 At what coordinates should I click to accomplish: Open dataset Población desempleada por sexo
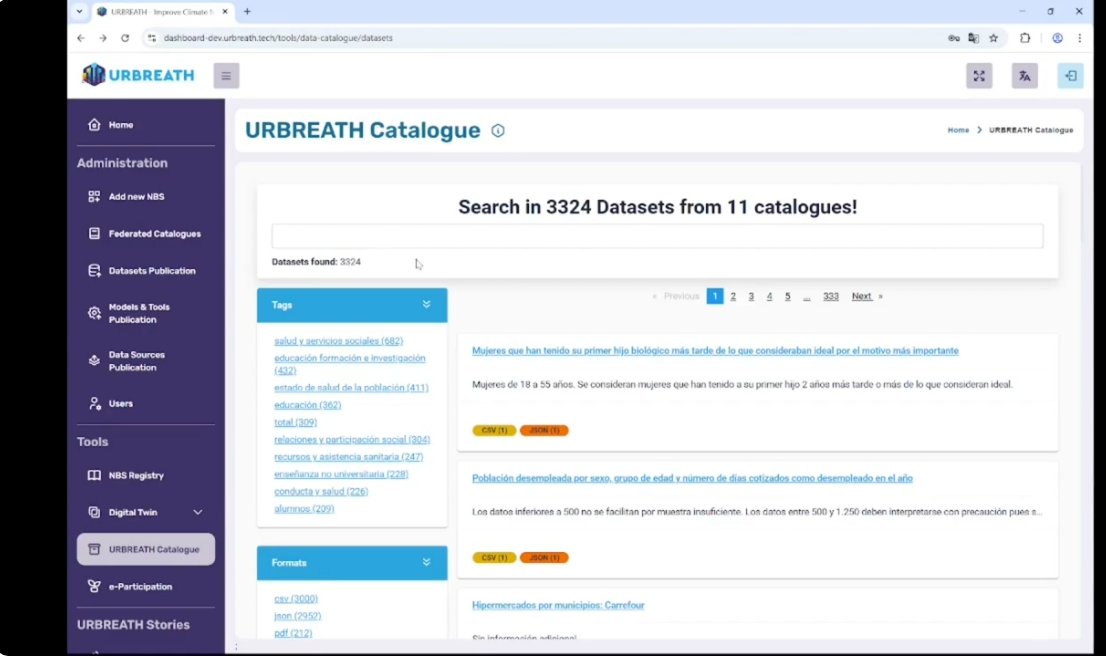point(692,478)
